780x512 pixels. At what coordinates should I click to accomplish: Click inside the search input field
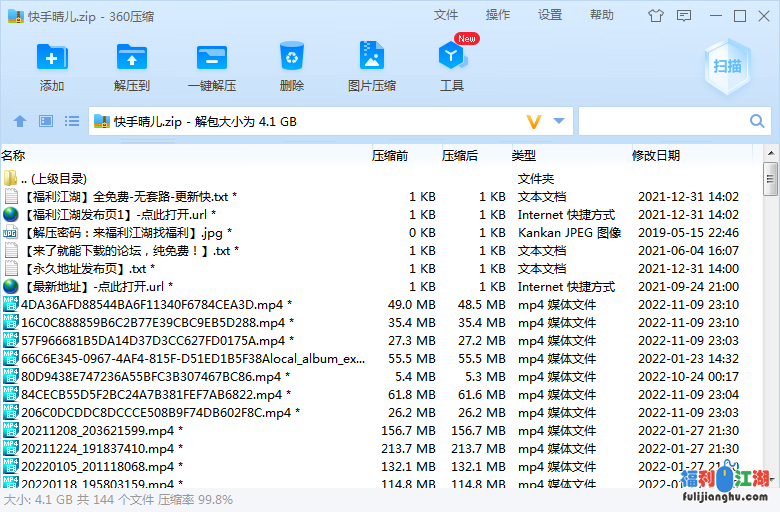(662, 122)
